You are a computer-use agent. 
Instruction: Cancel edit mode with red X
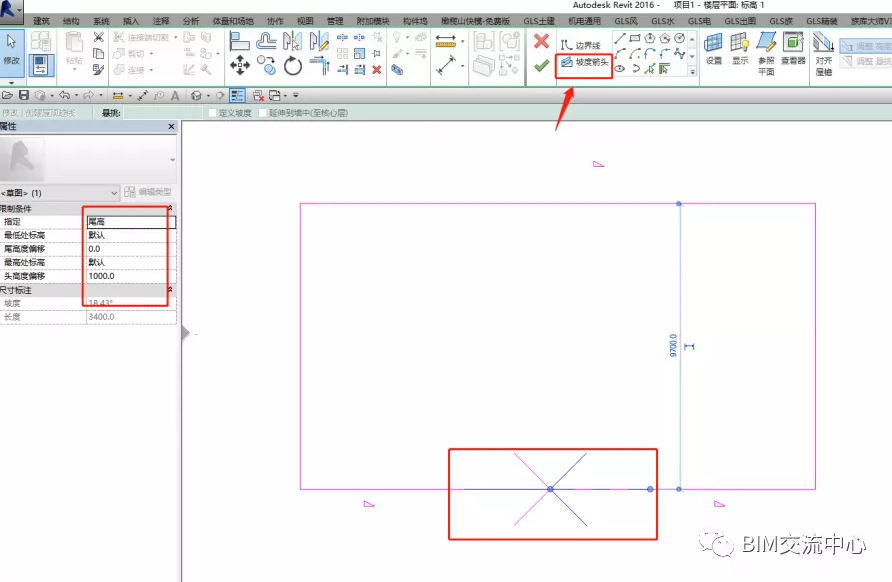pyautogui.click(x=542, y=41)
